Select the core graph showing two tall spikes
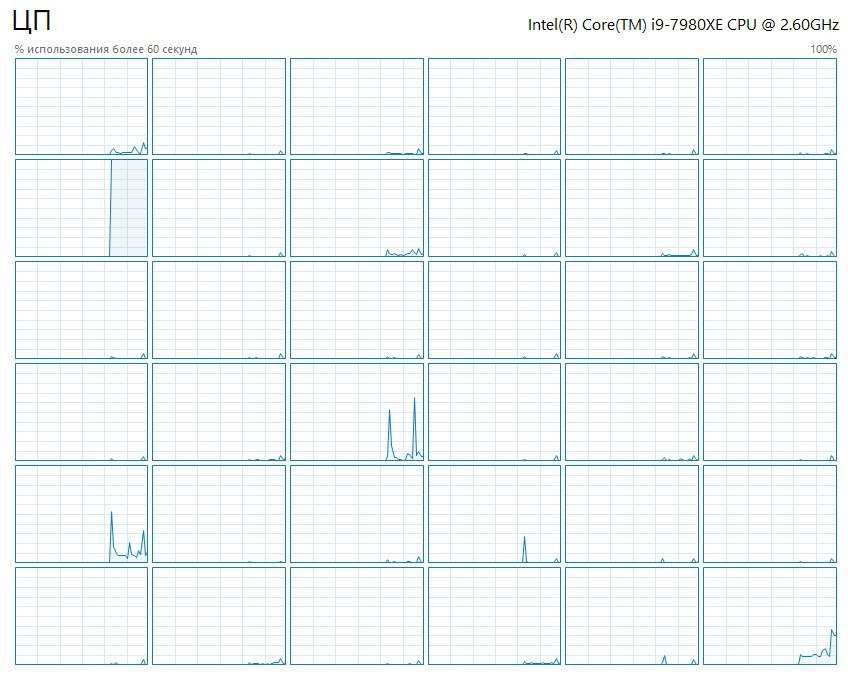Image resolution: width=848 pixels, height=678 pixels. tap(357, 412)
